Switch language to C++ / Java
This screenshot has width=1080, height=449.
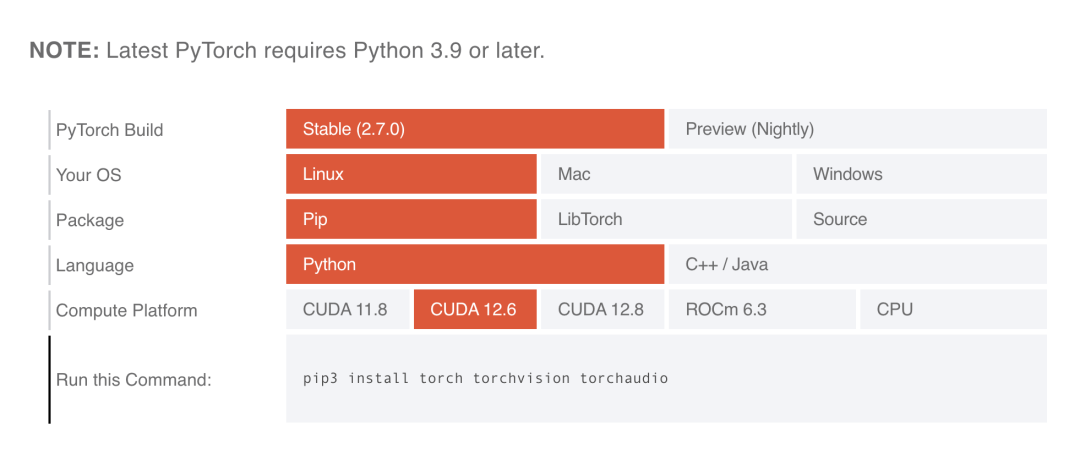[857, 265]
